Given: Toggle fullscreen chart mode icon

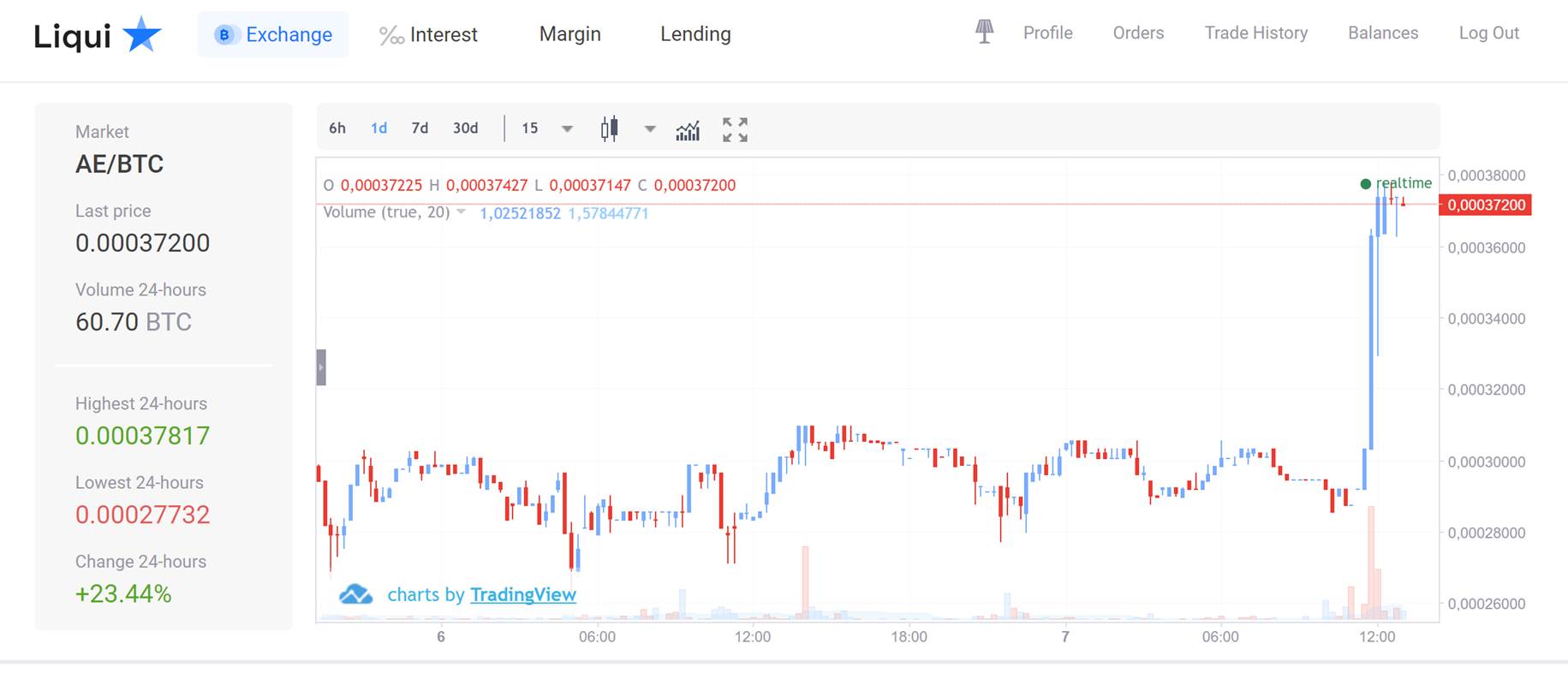Looking at the screenshot, I should (735, 129).
